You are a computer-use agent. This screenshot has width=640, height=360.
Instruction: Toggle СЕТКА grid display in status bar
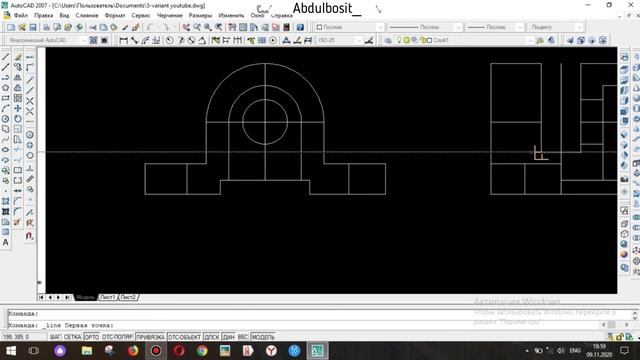(x=72, y=337)
